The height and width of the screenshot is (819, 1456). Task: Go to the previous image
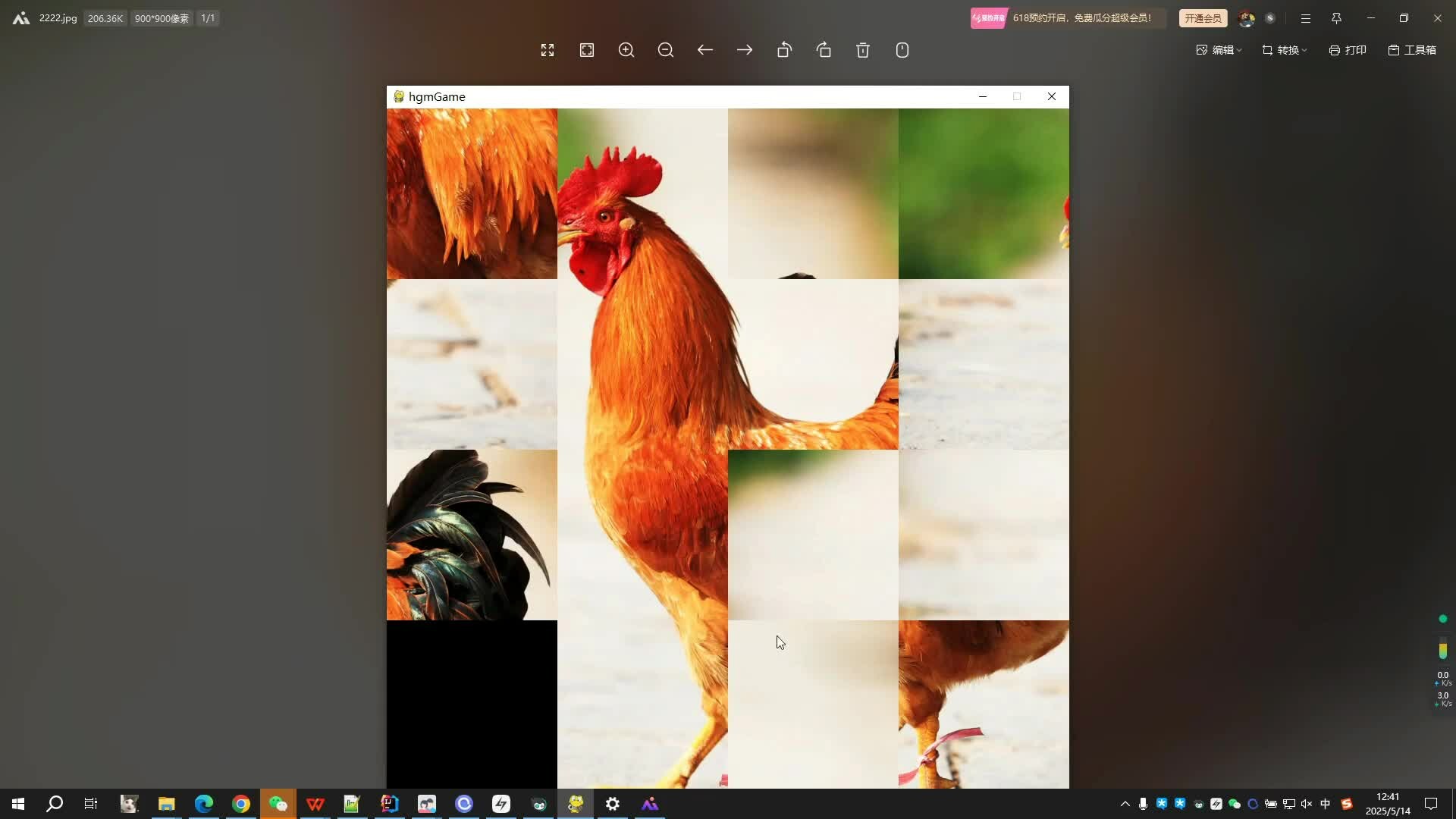coord(705,50)
